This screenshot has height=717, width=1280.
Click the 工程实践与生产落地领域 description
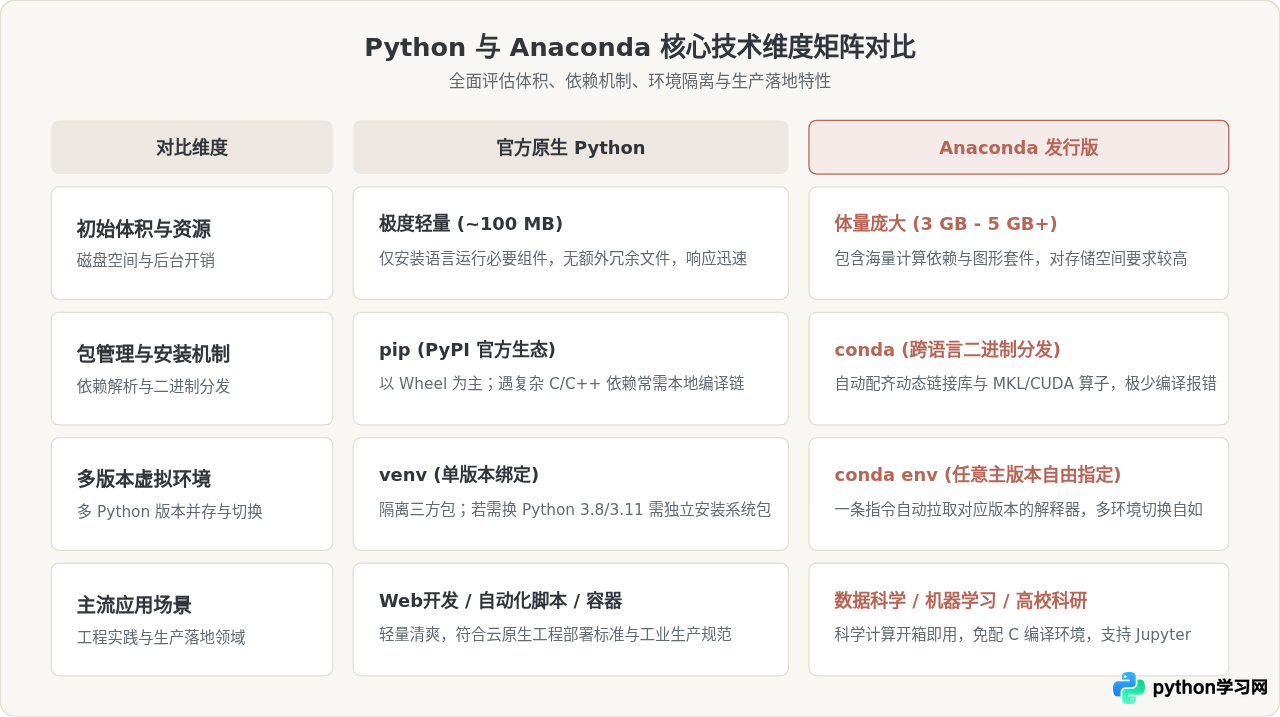coord(161,637)
